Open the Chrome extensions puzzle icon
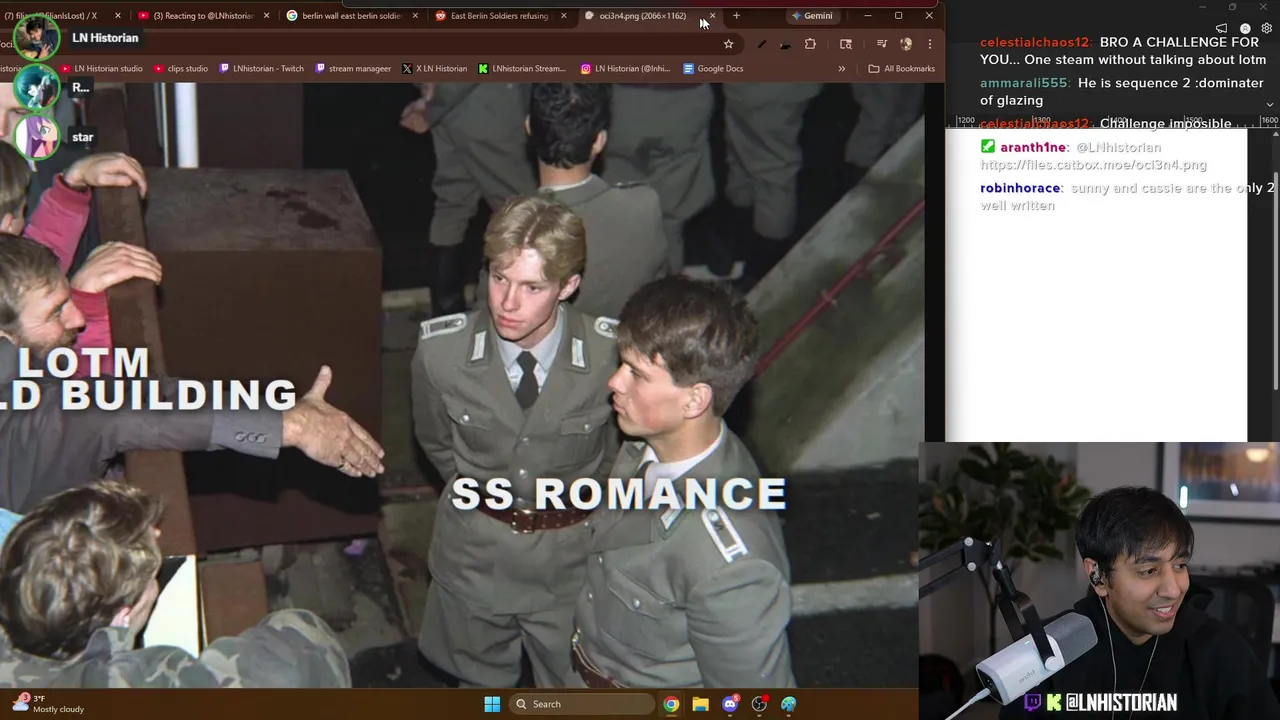This screenshot has width=1280, height=720. coord(810,44)
